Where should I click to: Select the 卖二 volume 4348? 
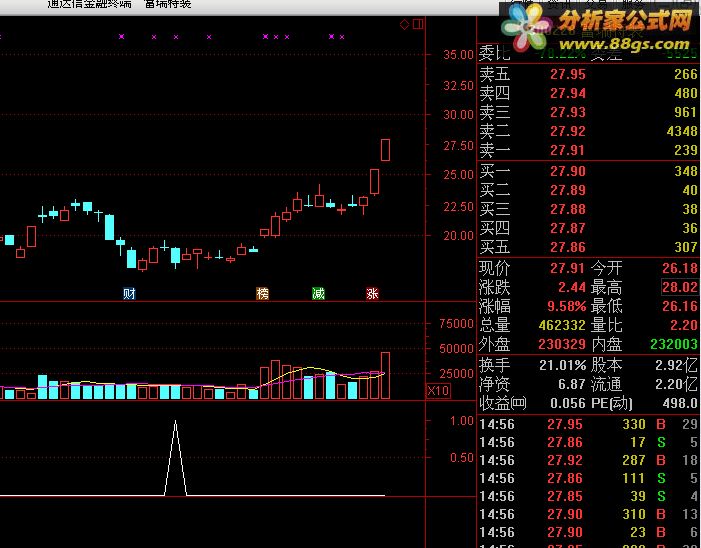pyautogui.click(x=682, y=131)
